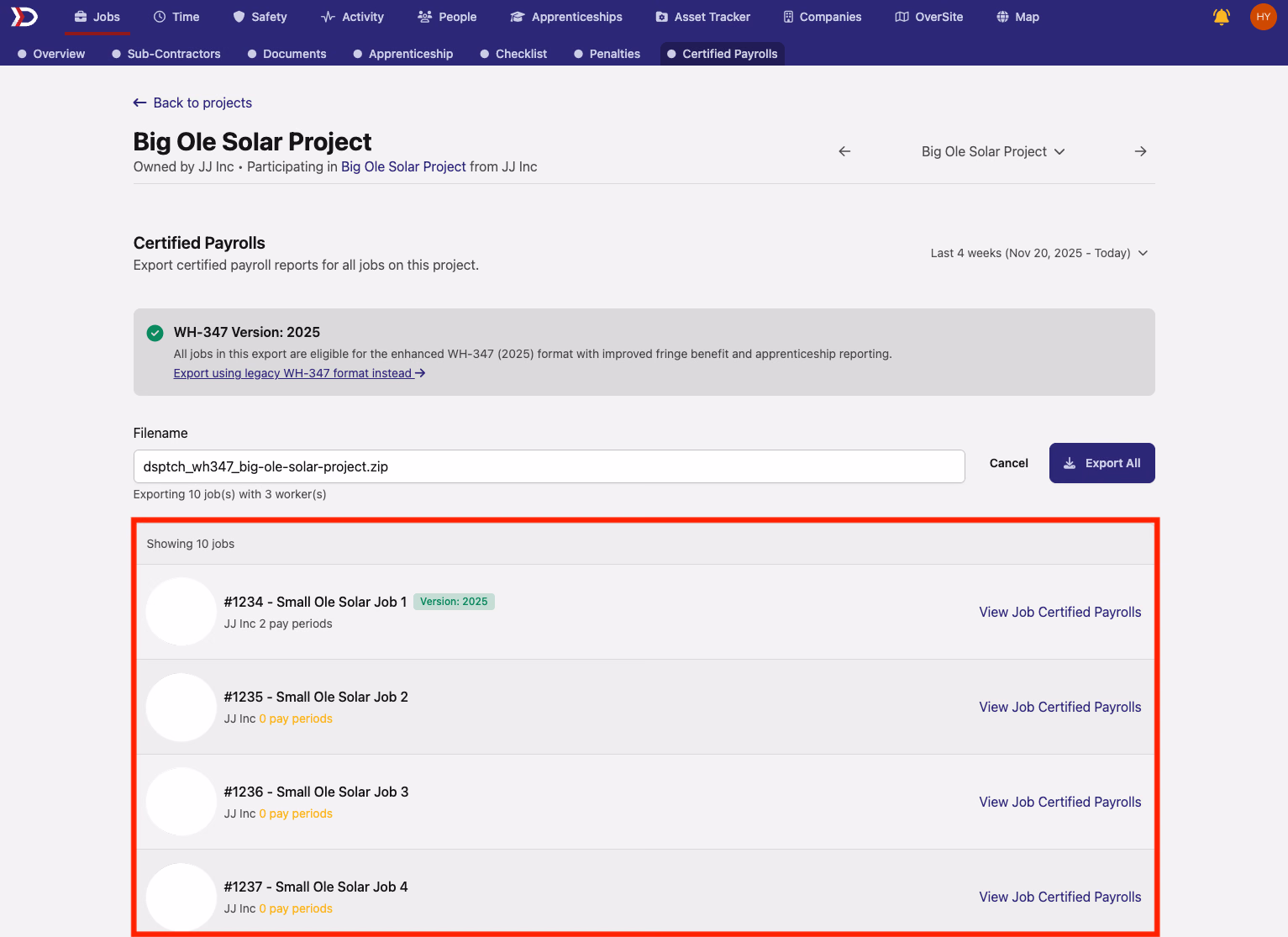Click the '#1234 - Small Ole Solar Job 1' title
This screenshot has width=1288, height=937.
pyautogui.click(x=315, y=602)
